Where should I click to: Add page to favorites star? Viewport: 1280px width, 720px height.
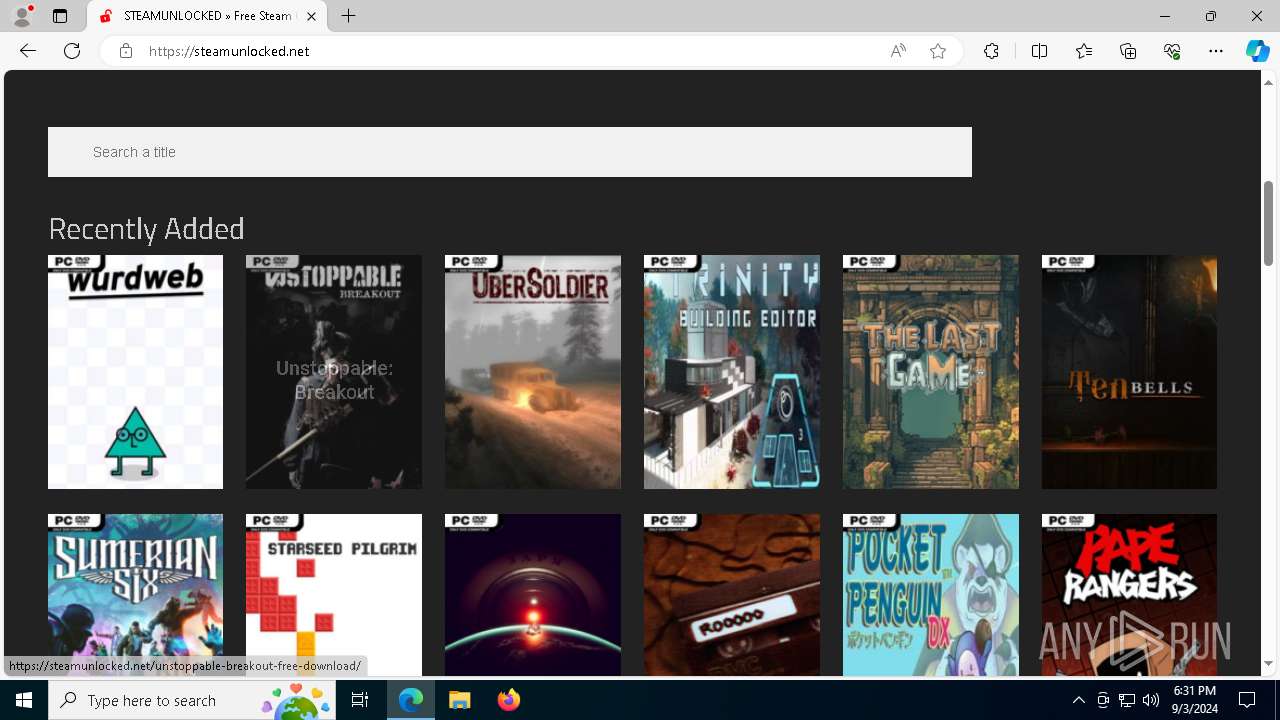pos(938,51)
